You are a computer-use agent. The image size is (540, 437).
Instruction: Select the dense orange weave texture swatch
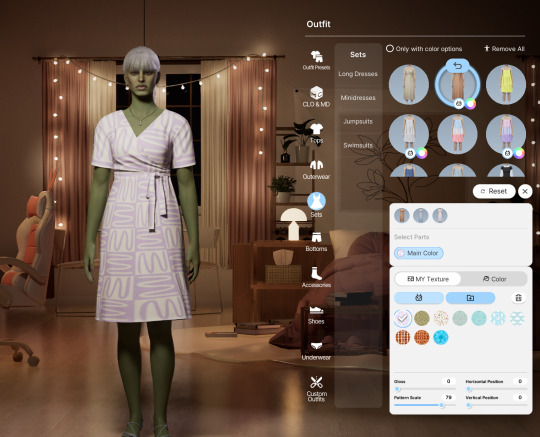point(422,337)
